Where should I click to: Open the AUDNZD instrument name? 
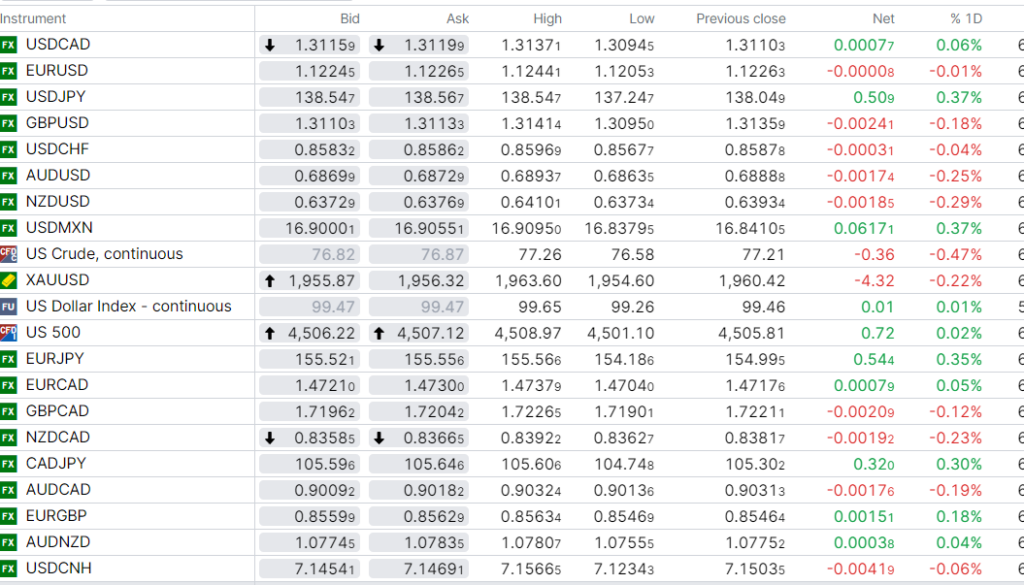(58, 542)
